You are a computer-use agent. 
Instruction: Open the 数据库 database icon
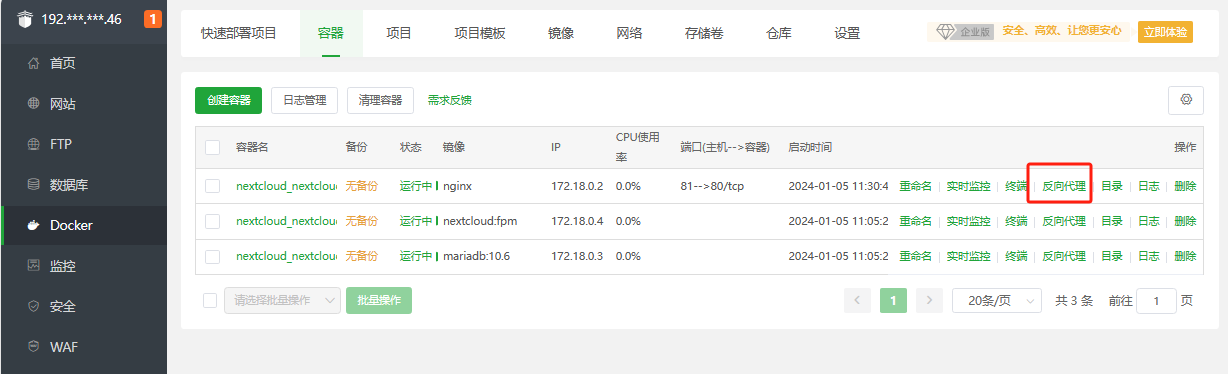(33, 185)
